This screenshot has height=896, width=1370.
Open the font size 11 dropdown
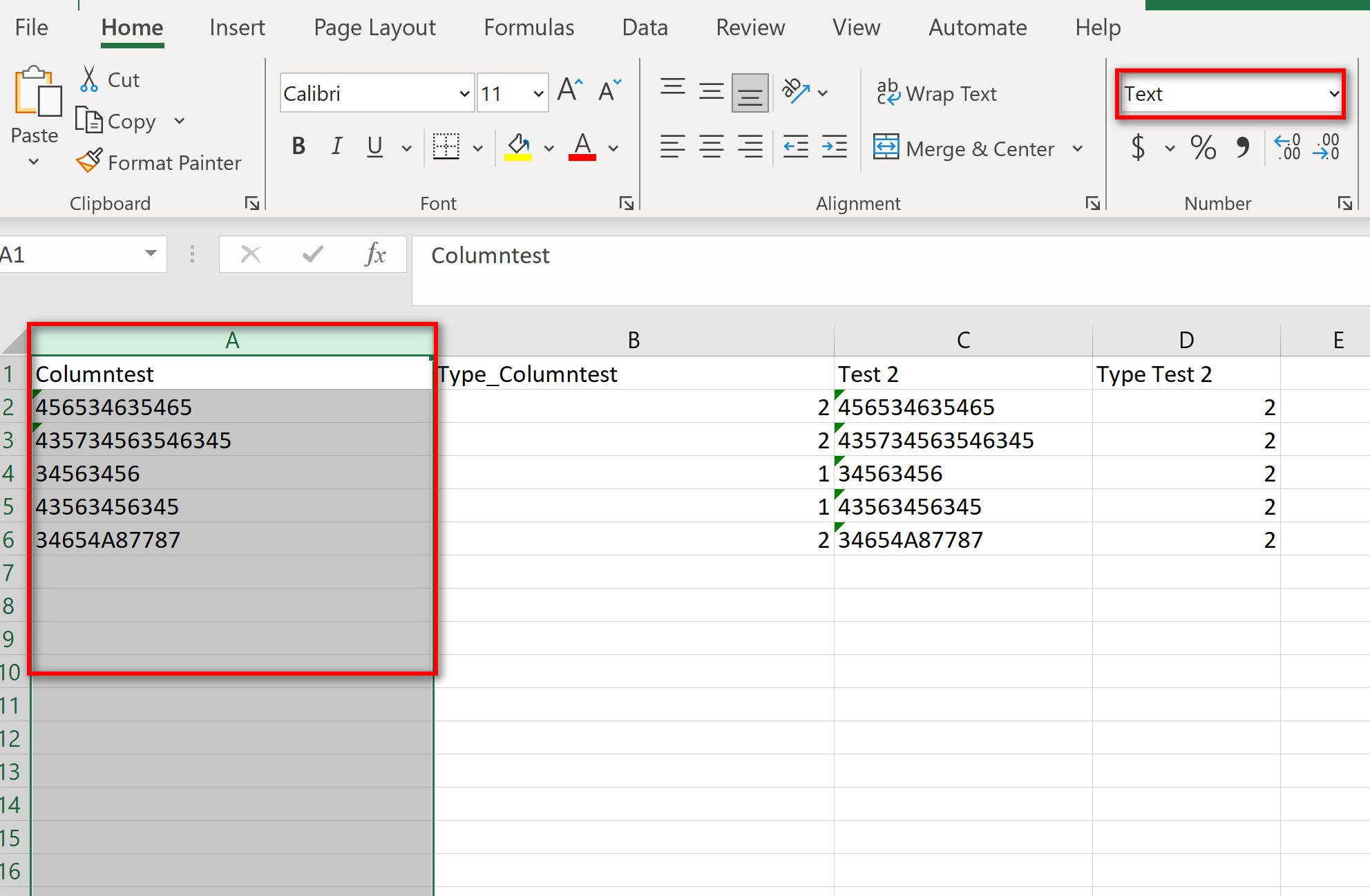[x=538, y=93]
